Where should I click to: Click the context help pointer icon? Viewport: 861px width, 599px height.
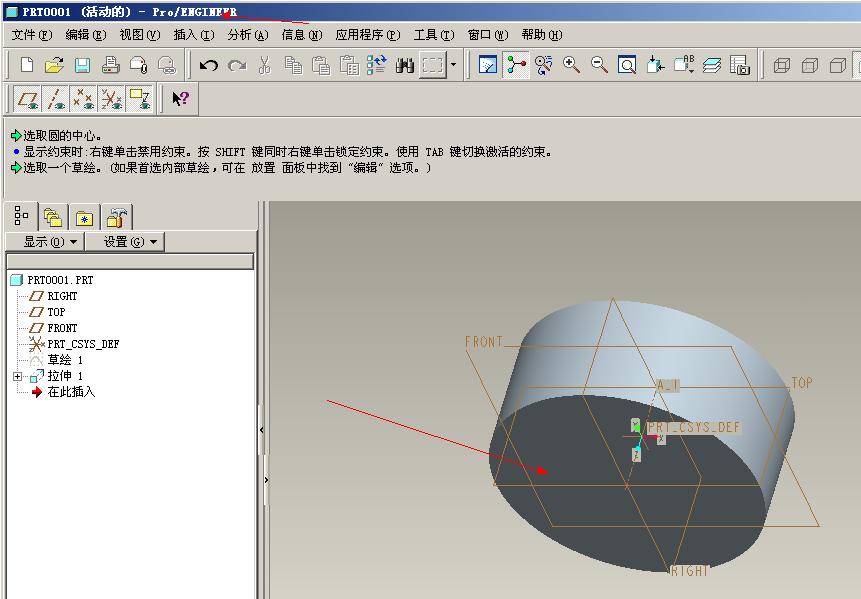click(180, 99)
